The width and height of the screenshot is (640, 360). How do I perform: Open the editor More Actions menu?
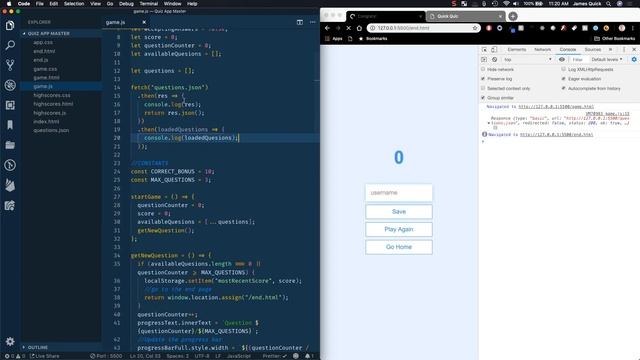click(313, 22)
